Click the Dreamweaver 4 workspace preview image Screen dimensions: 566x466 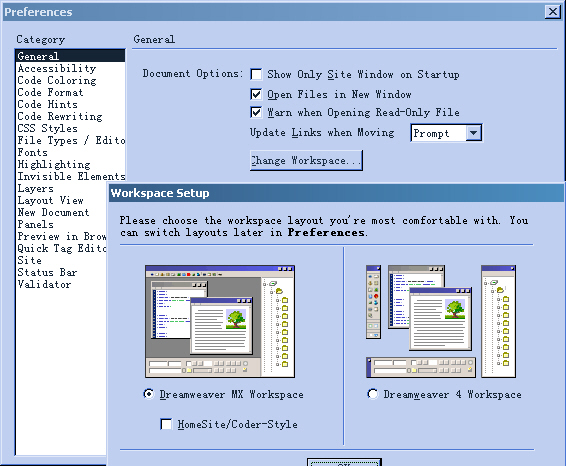click(x=441, y=322)
